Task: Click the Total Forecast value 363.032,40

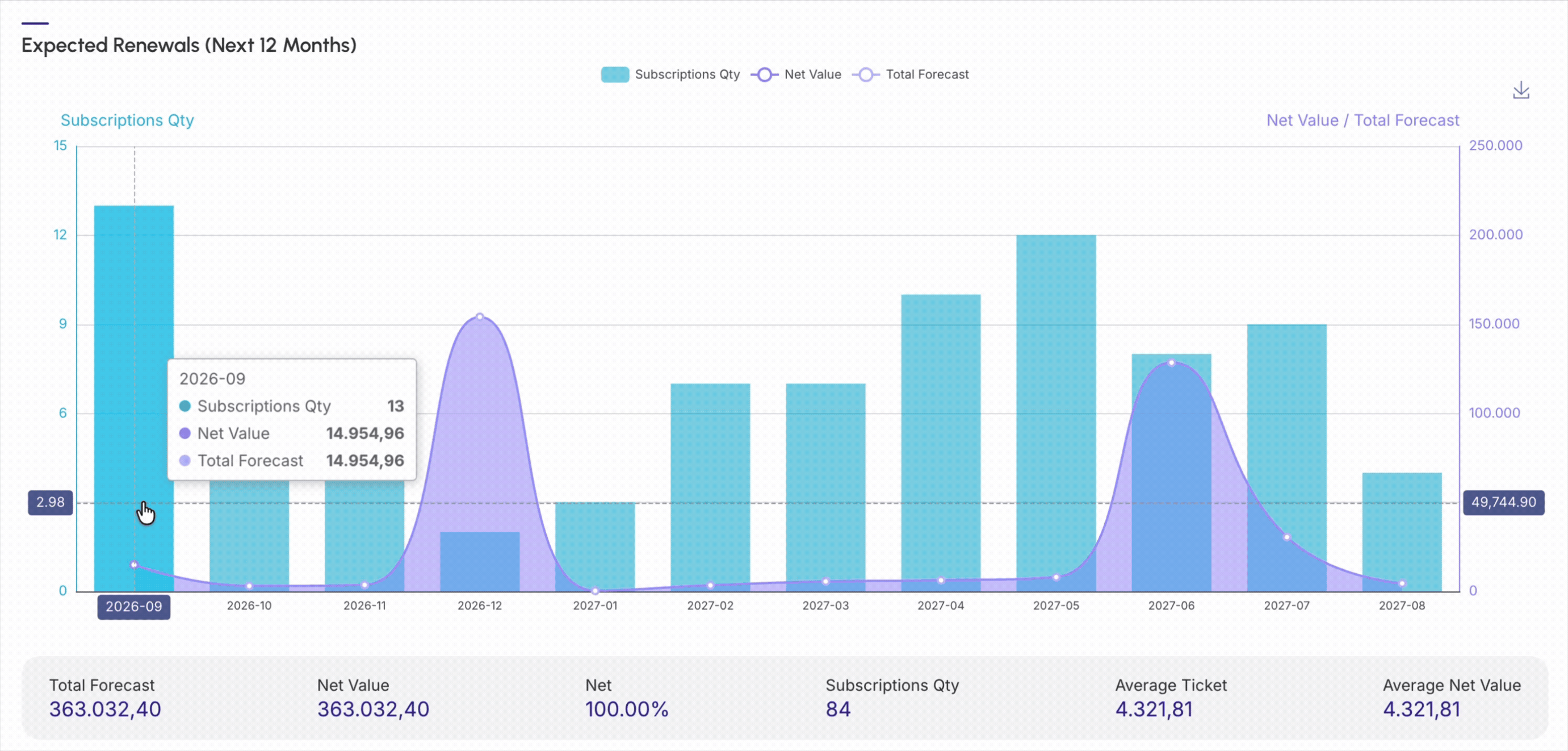Action: tap(104, 710)
